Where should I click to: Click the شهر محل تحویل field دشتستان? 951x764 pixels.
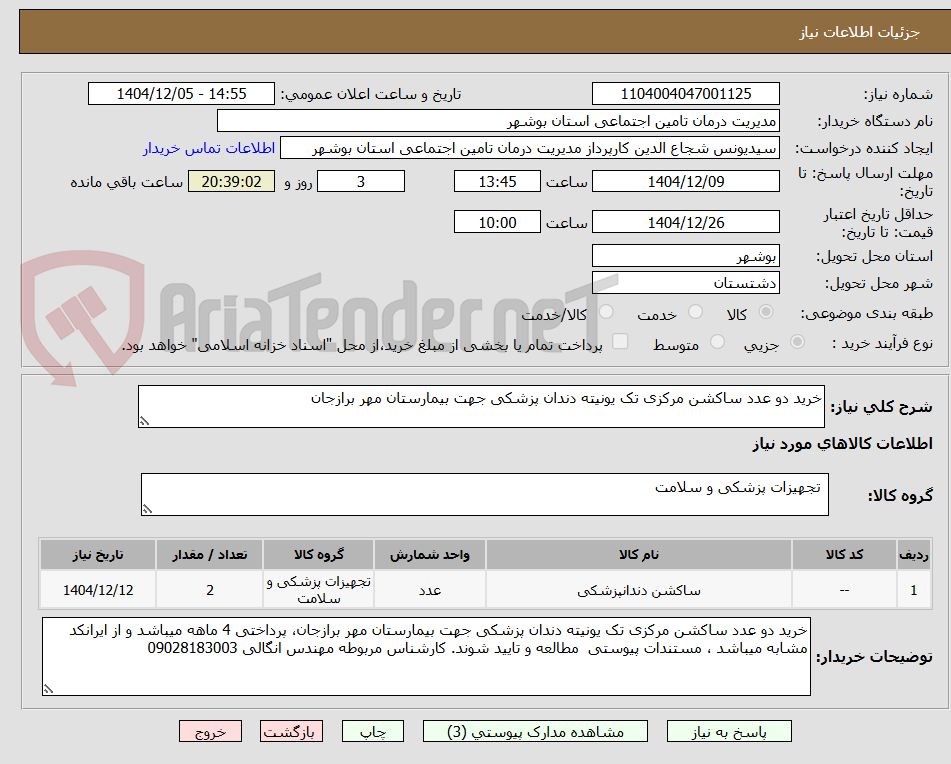pos(685,283)
